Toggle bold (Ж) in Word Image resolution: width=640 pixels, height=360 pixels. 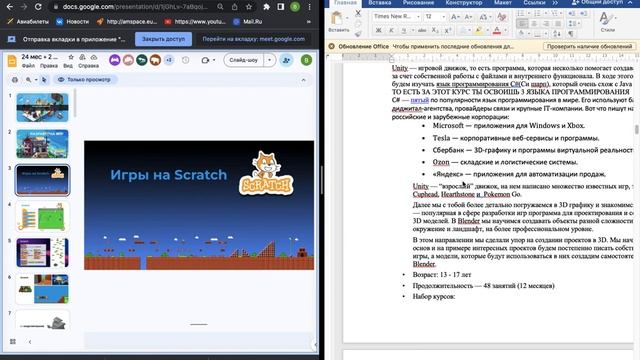[x=379, y=30]
